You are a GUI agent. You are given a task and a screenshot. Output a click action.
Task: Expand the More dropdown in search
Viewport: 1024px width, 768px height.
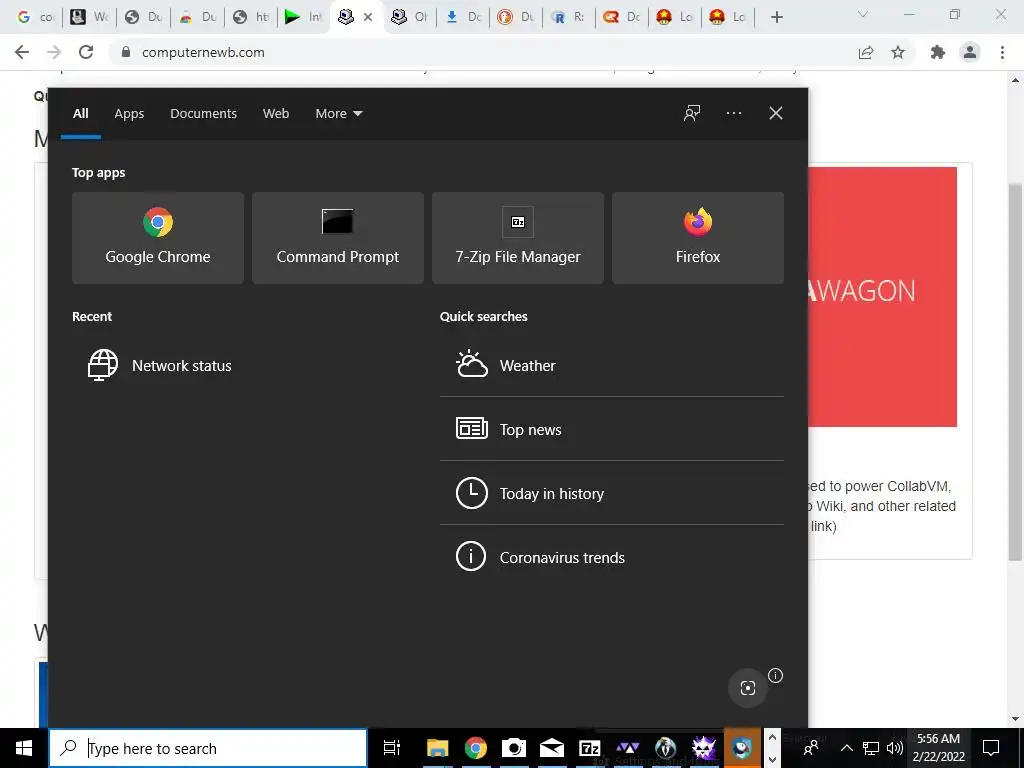339,114
